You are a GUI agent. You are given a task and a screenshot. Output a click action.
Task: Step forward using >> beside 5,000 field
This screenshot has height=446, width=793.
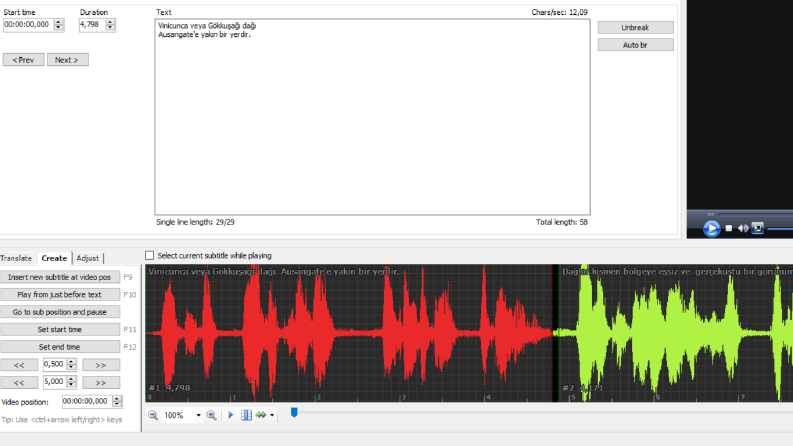101,383
